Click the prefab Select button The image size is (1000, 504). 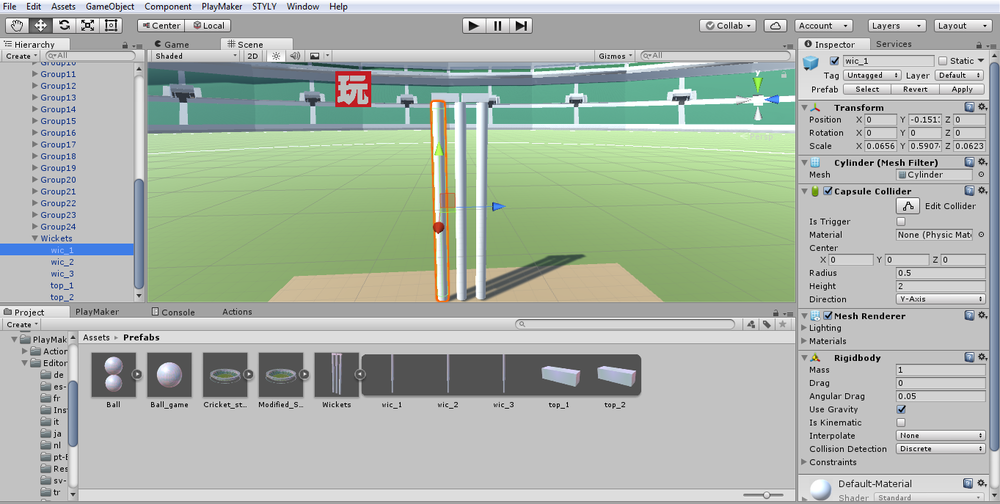point(867,89)
